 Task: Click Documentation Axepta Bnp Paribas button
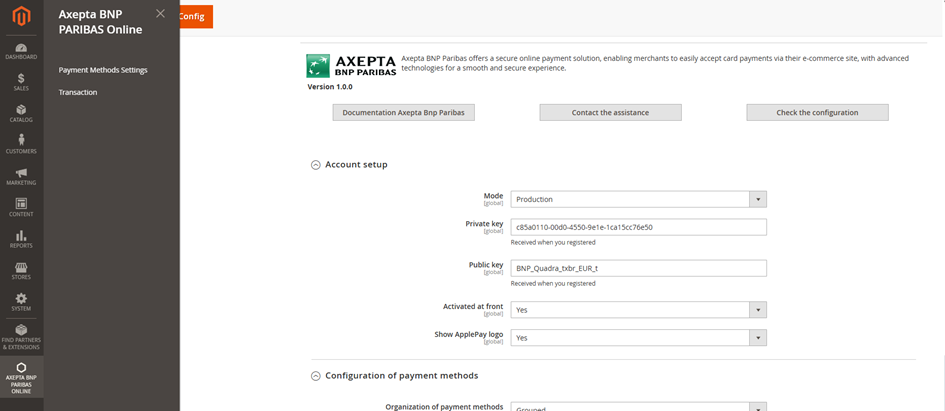(404, 113)
